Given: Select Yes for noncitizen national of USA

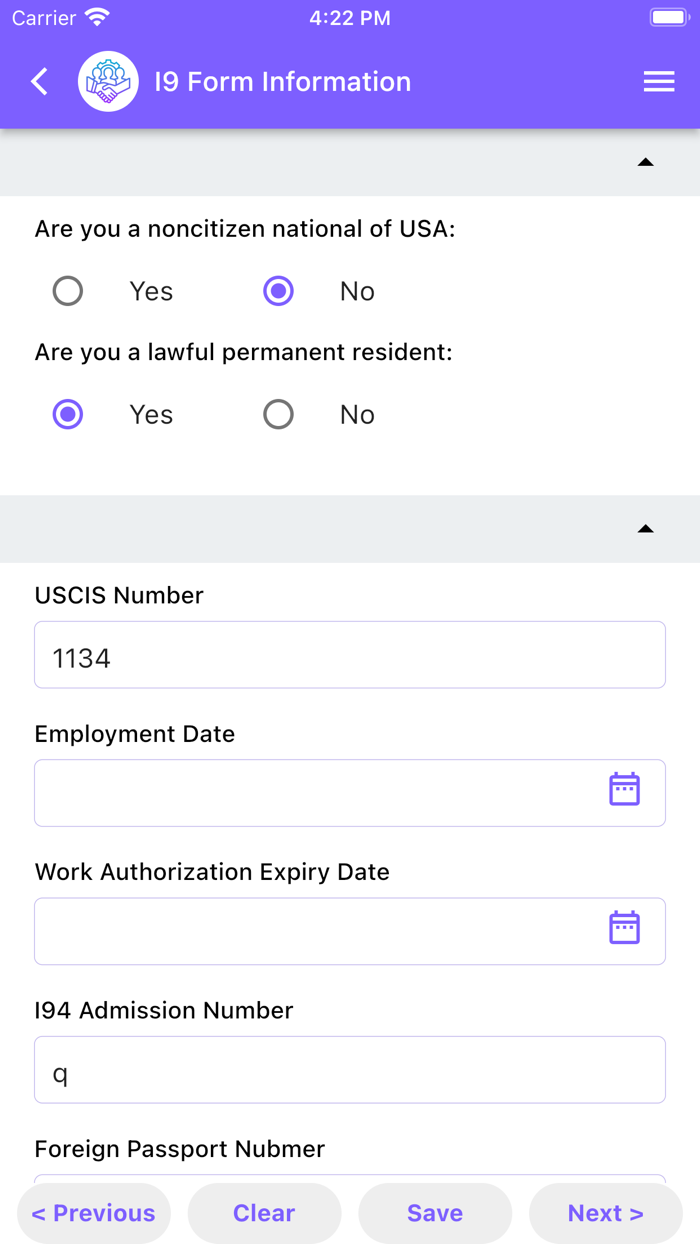Looking at the screenshot, I should tap(67, 291).
